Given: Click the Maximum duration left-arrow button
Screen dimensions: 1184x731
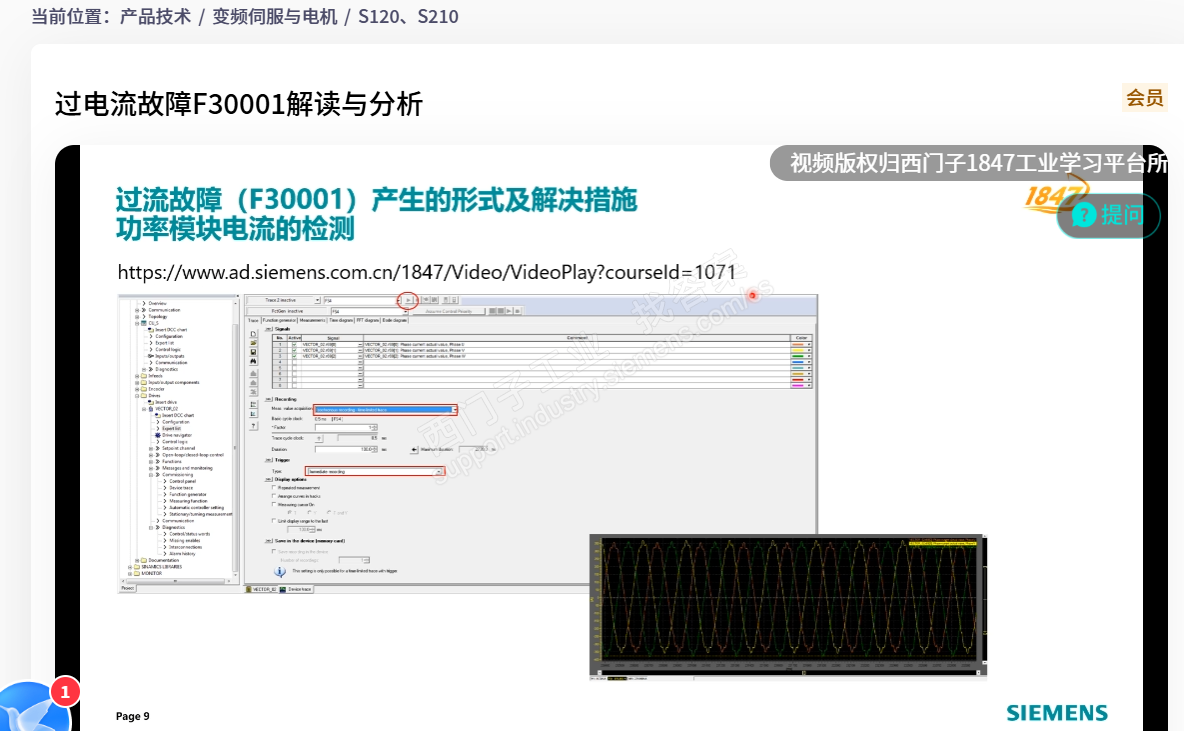Looking at the screenshot, I should tap(414, 449).
